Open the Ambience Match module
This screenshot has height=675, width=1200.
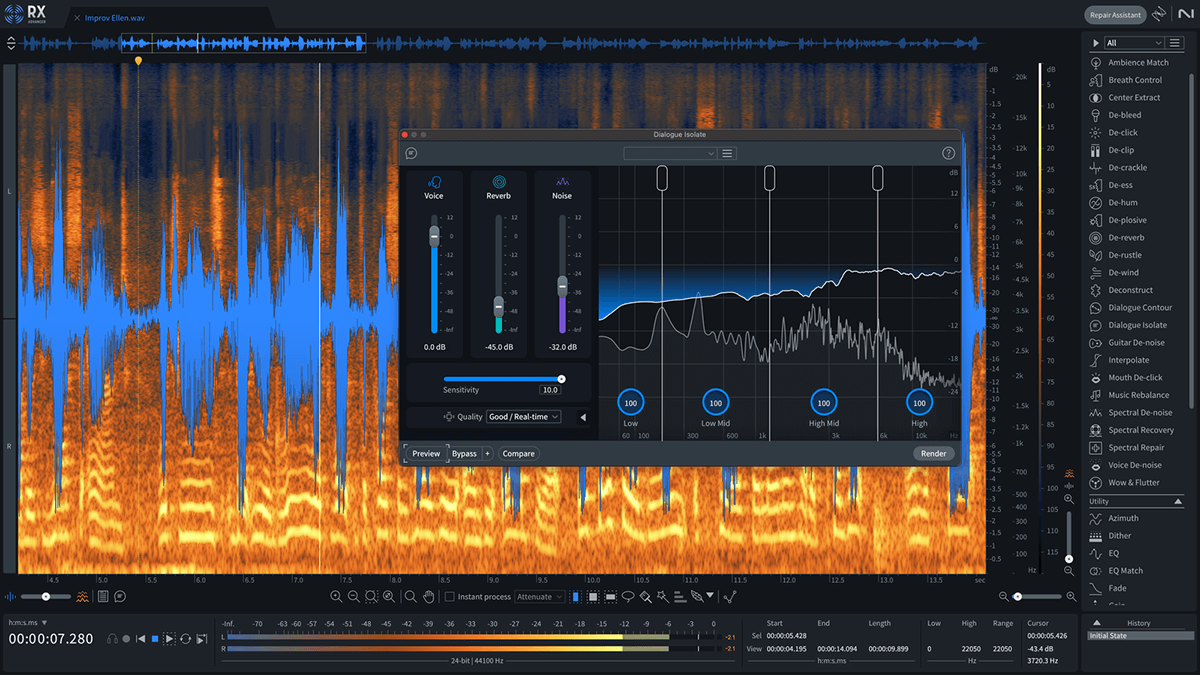coord(1129,63)
